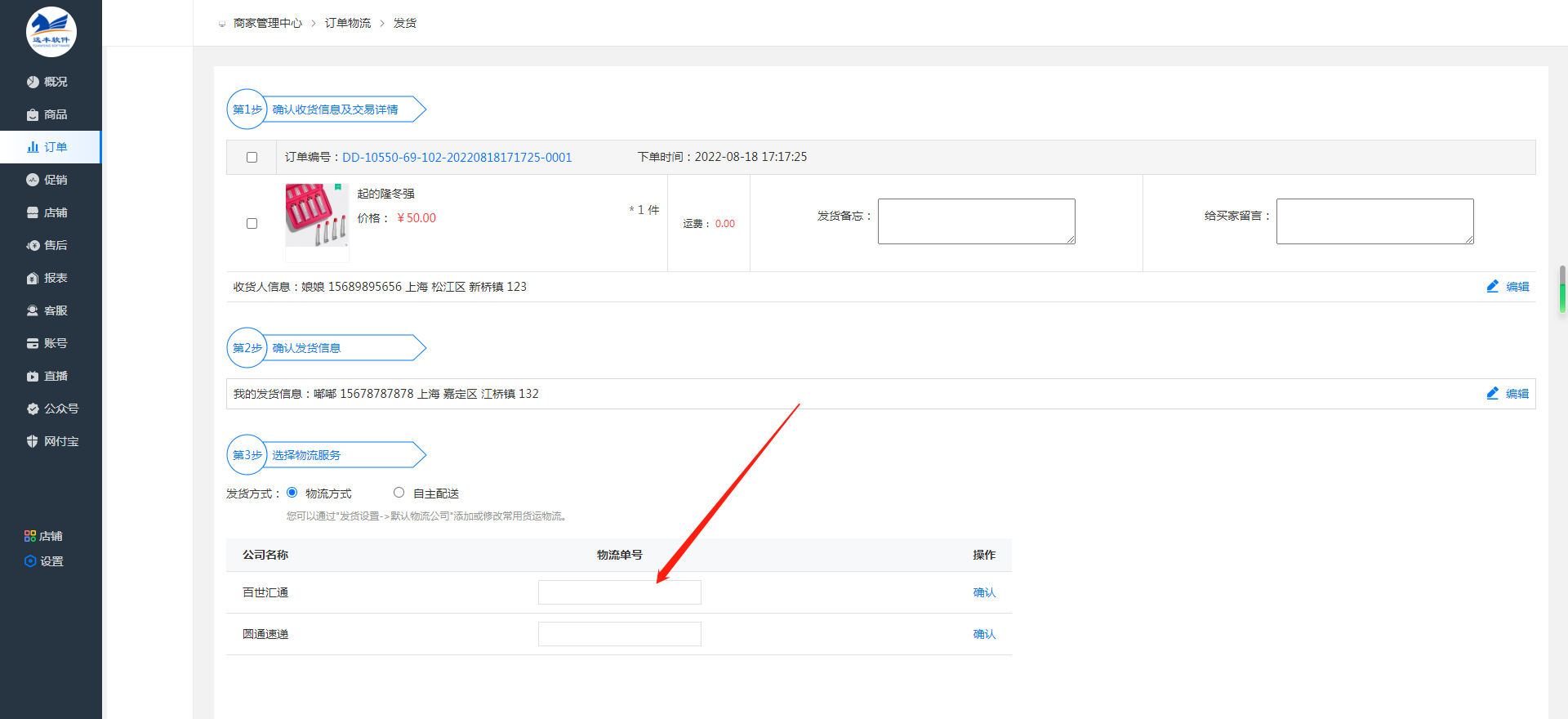Screen dimensions: 1568x719
Task: Open 售后 after-sales icon in sidebar
Action: coord(33,245)
